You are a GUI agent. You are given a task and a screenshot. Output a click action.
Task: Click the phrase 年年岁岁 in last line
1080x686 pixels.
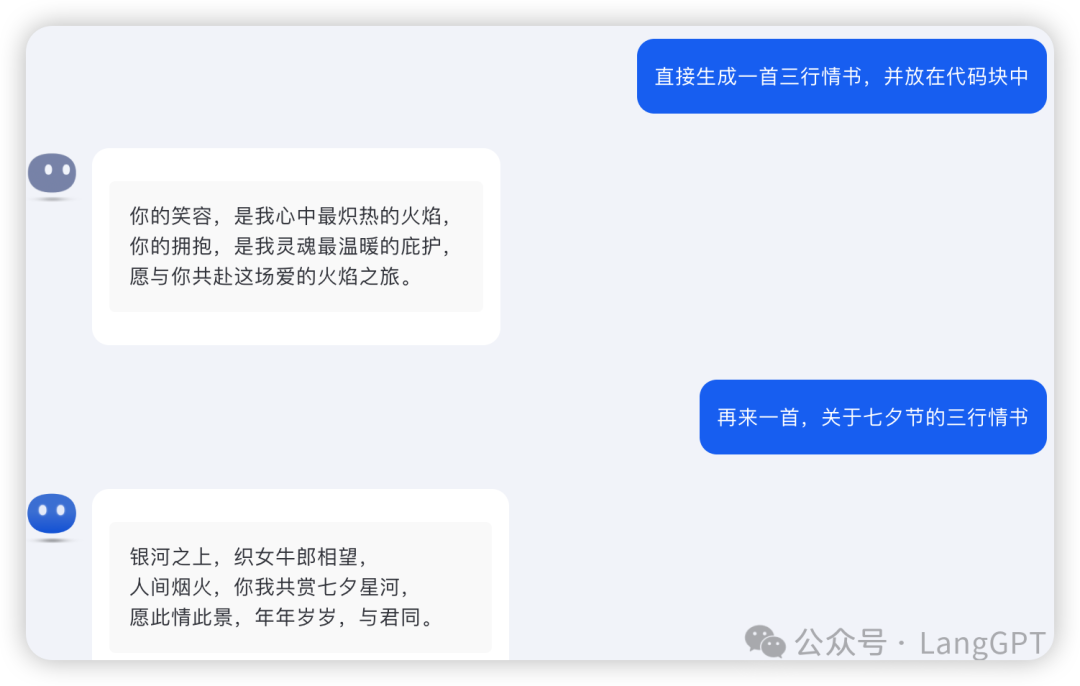coord(296,616)
